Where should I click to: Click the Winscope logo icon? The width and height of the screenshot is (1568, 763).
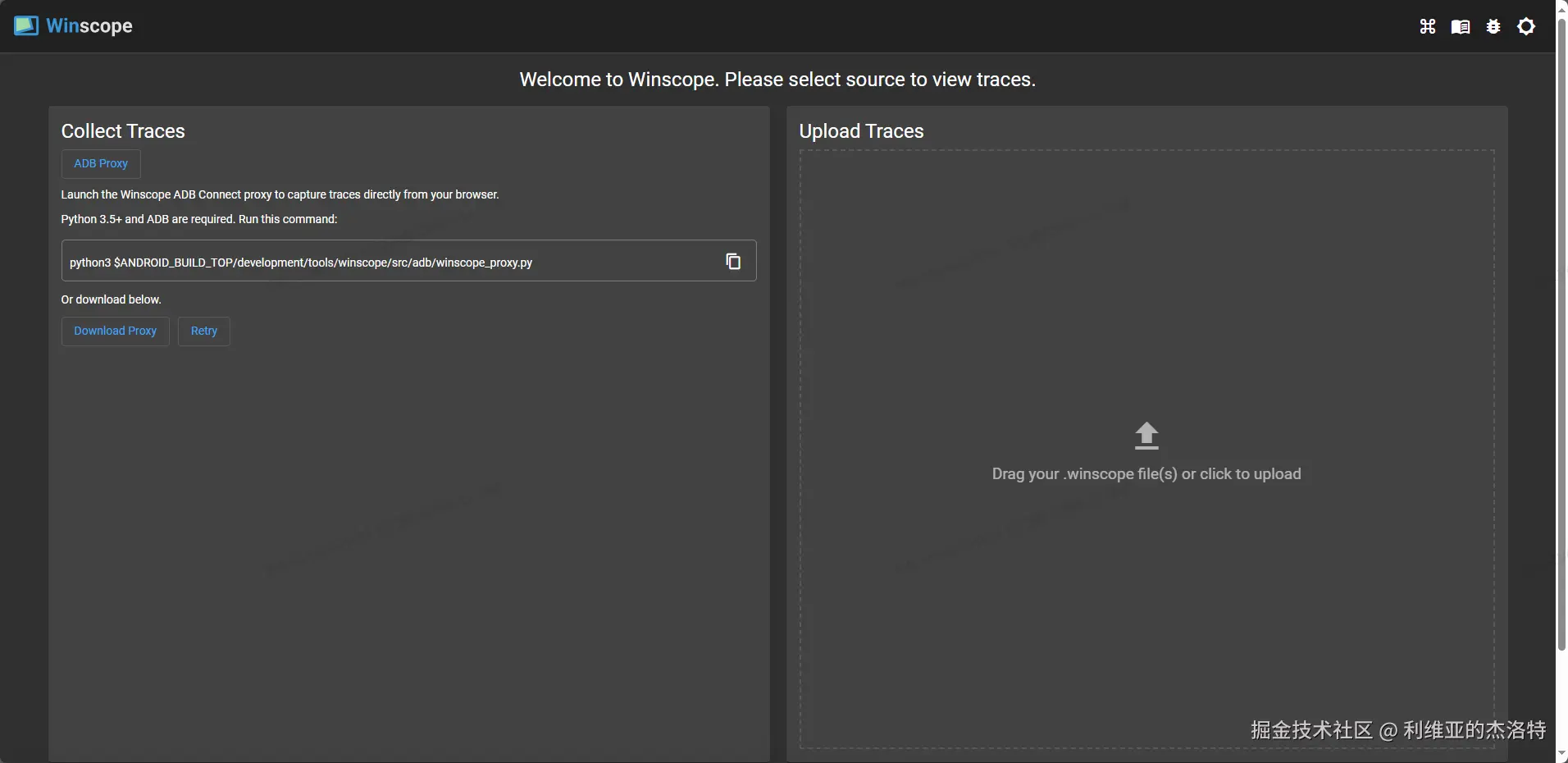click(x=26, y=26)
